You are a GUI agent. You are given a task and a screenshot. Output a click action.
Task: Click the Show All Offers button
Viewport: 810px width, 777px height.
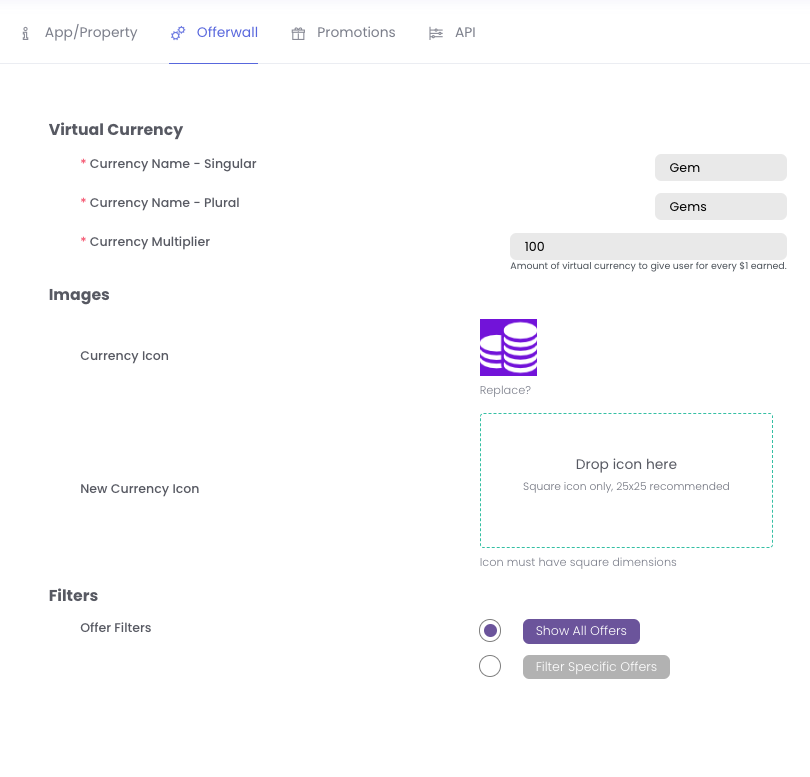[x=581, y=631]
